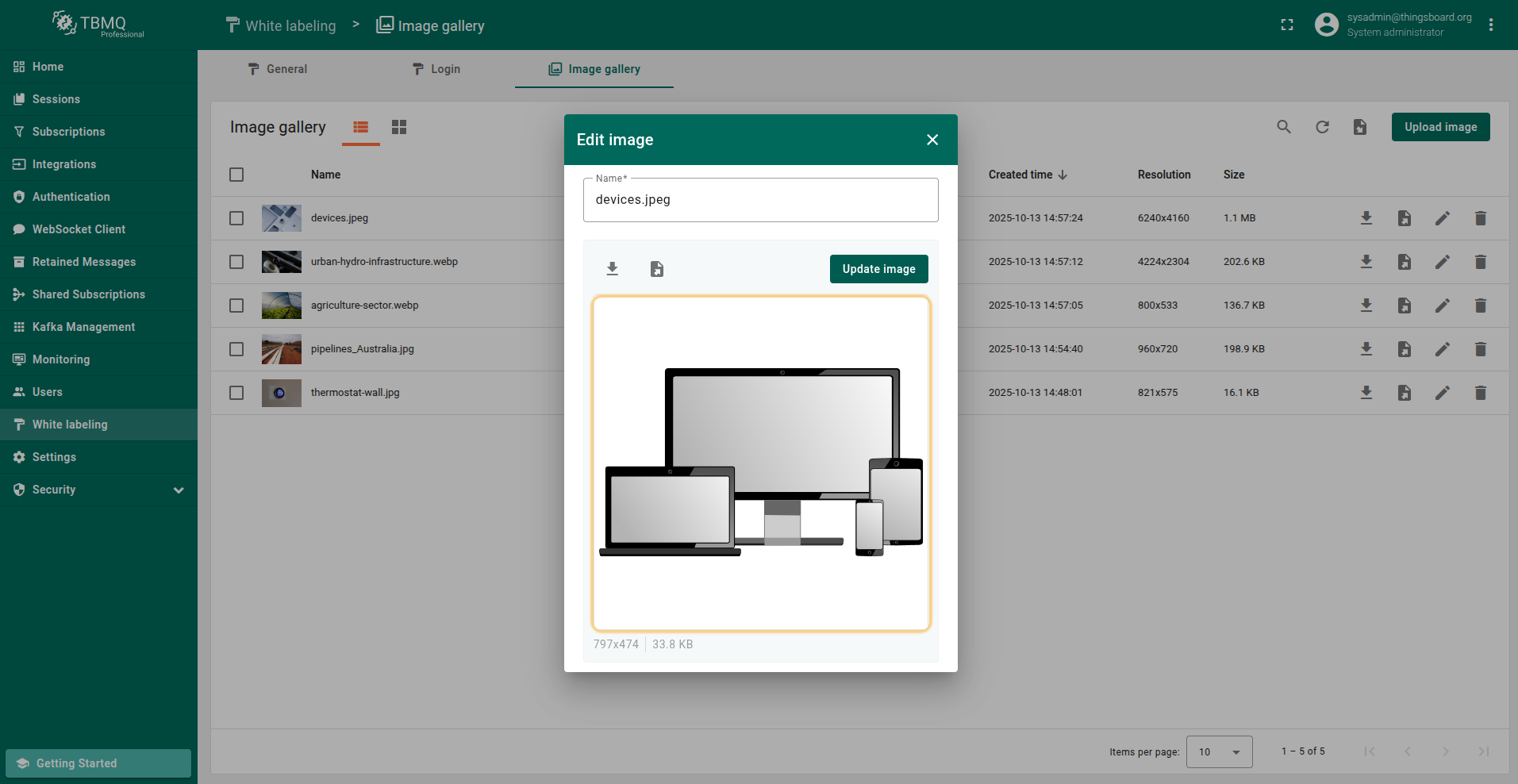Toggle the select-all checkbox in header
Viewport: 1518px width, 784px height.
tap(236, 175)
